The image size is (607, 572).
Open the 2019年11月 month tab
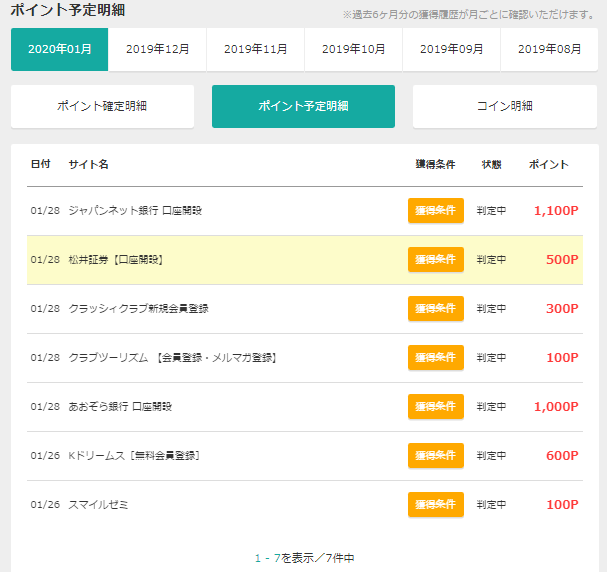point(255,49)
